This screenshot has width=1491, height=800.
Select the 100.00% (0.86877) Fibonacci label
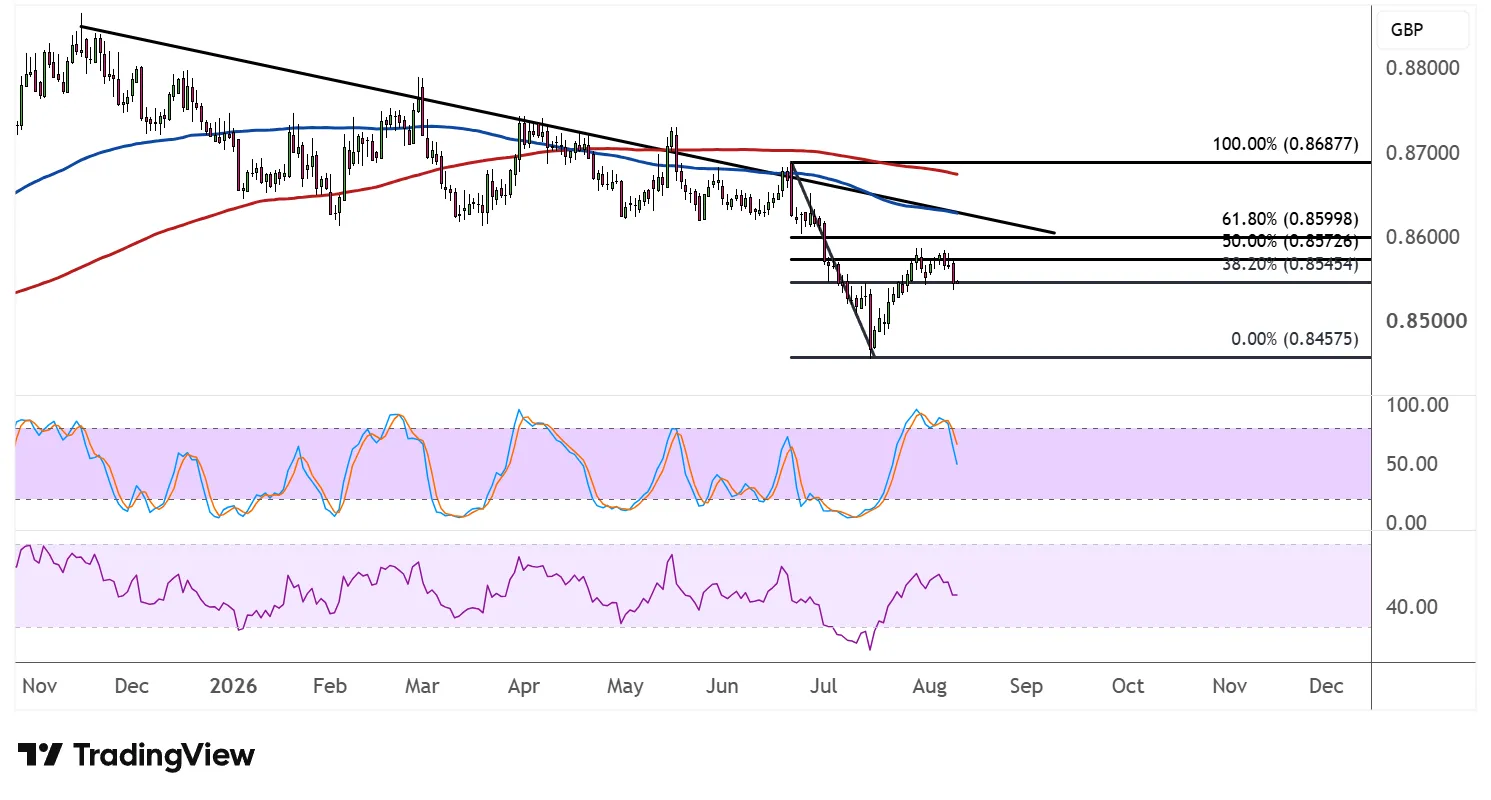tap(1285, 144)
